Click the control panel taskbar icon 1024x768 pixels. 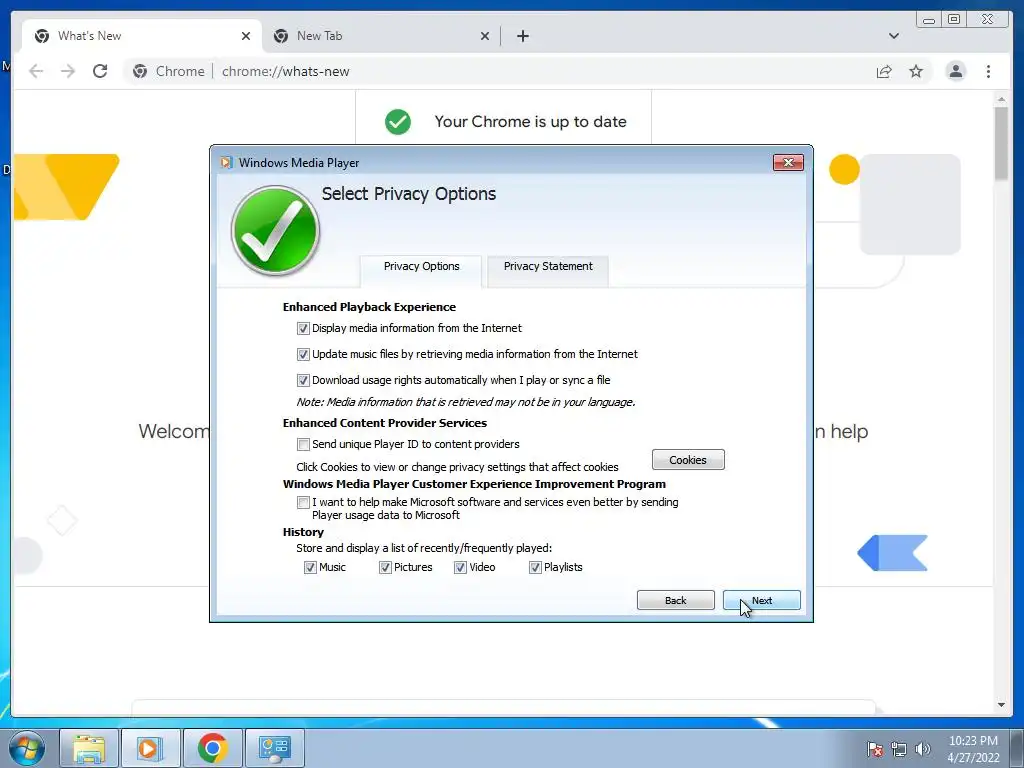274,748
